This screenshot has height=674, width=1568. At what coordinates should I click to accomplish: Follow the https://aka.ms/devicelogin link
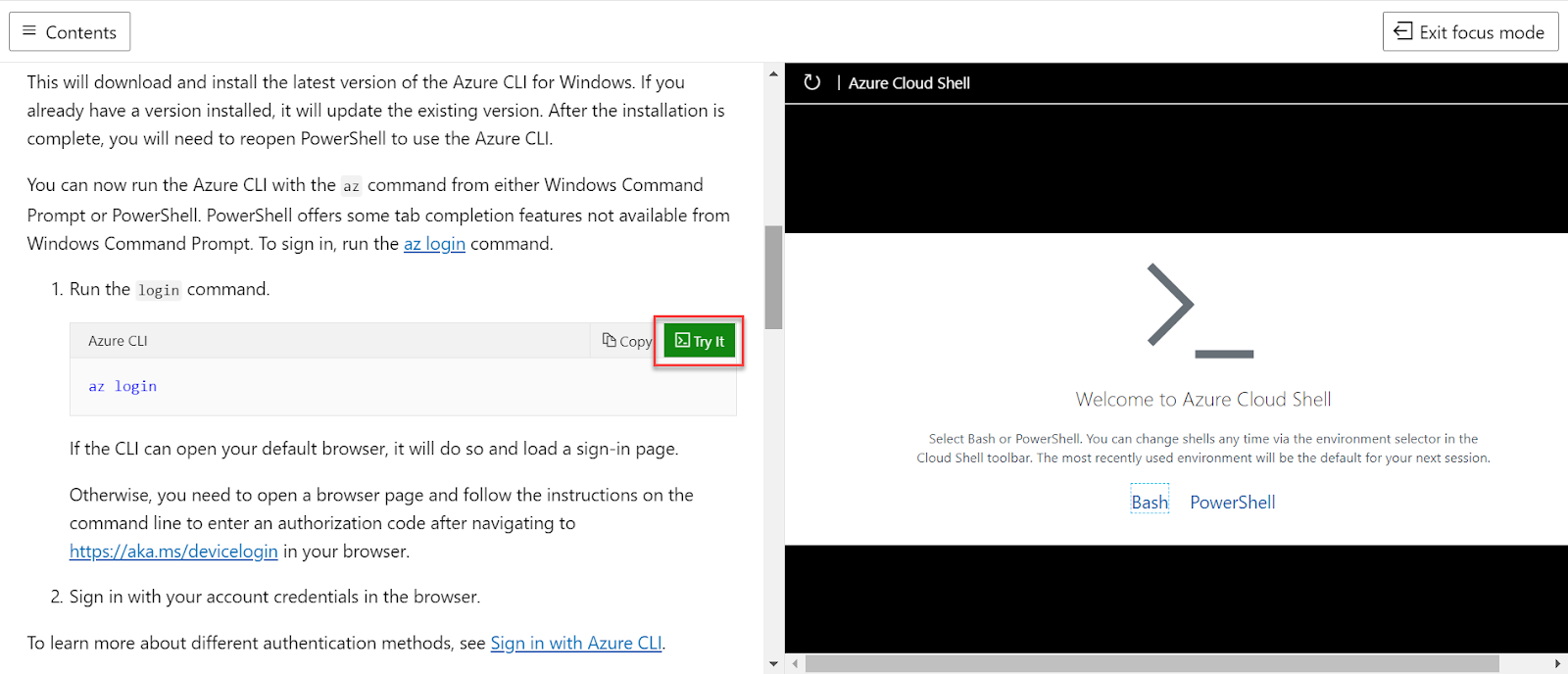click(x=172, y=551)
